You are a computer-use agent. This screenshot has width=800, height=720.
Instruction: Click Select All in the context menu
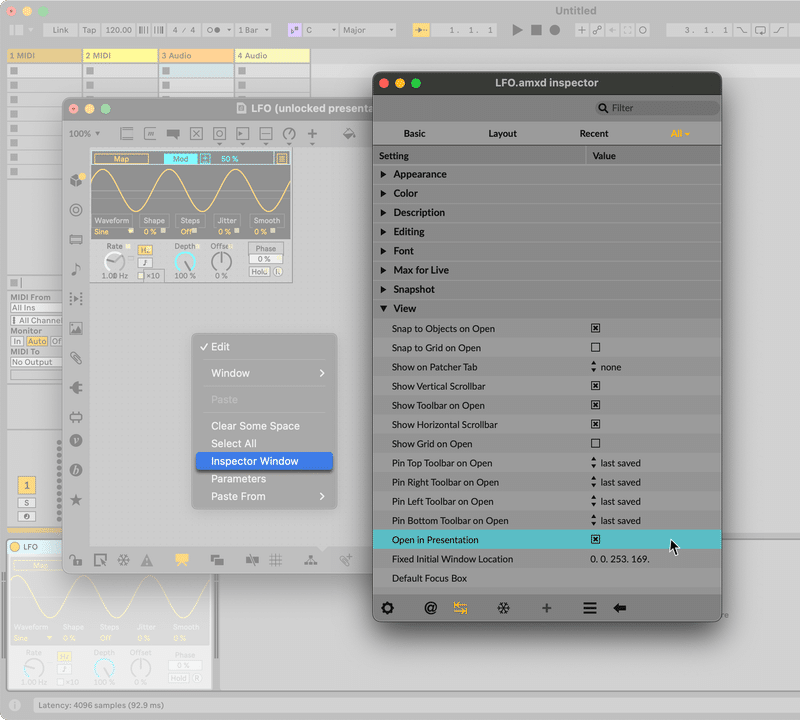[x=264, y=443]
